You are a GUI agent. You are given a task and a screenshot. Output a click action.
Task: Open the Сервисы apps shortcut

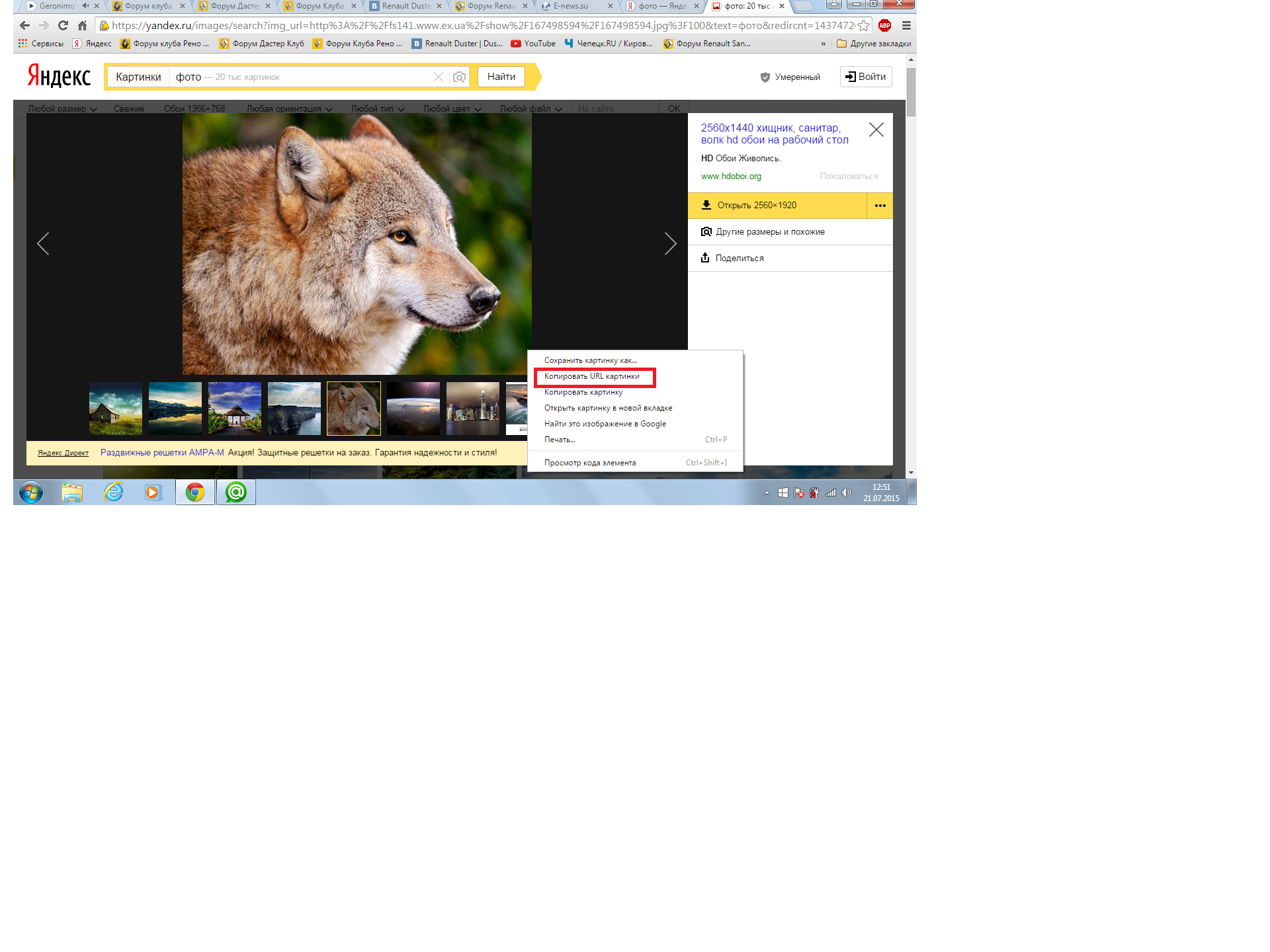[41, 44]
